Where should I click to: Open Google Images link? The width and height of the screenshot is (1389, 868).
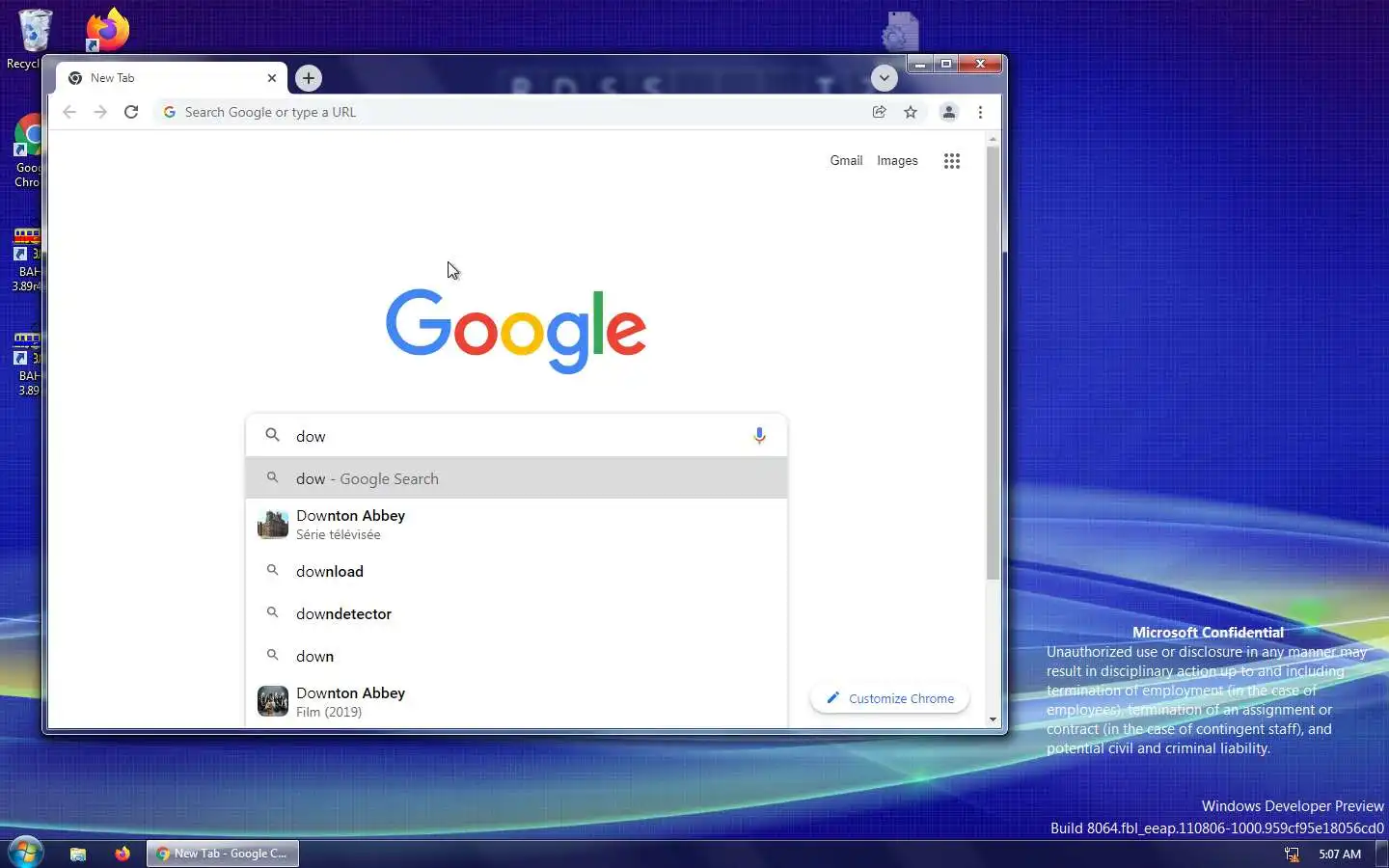897,161
